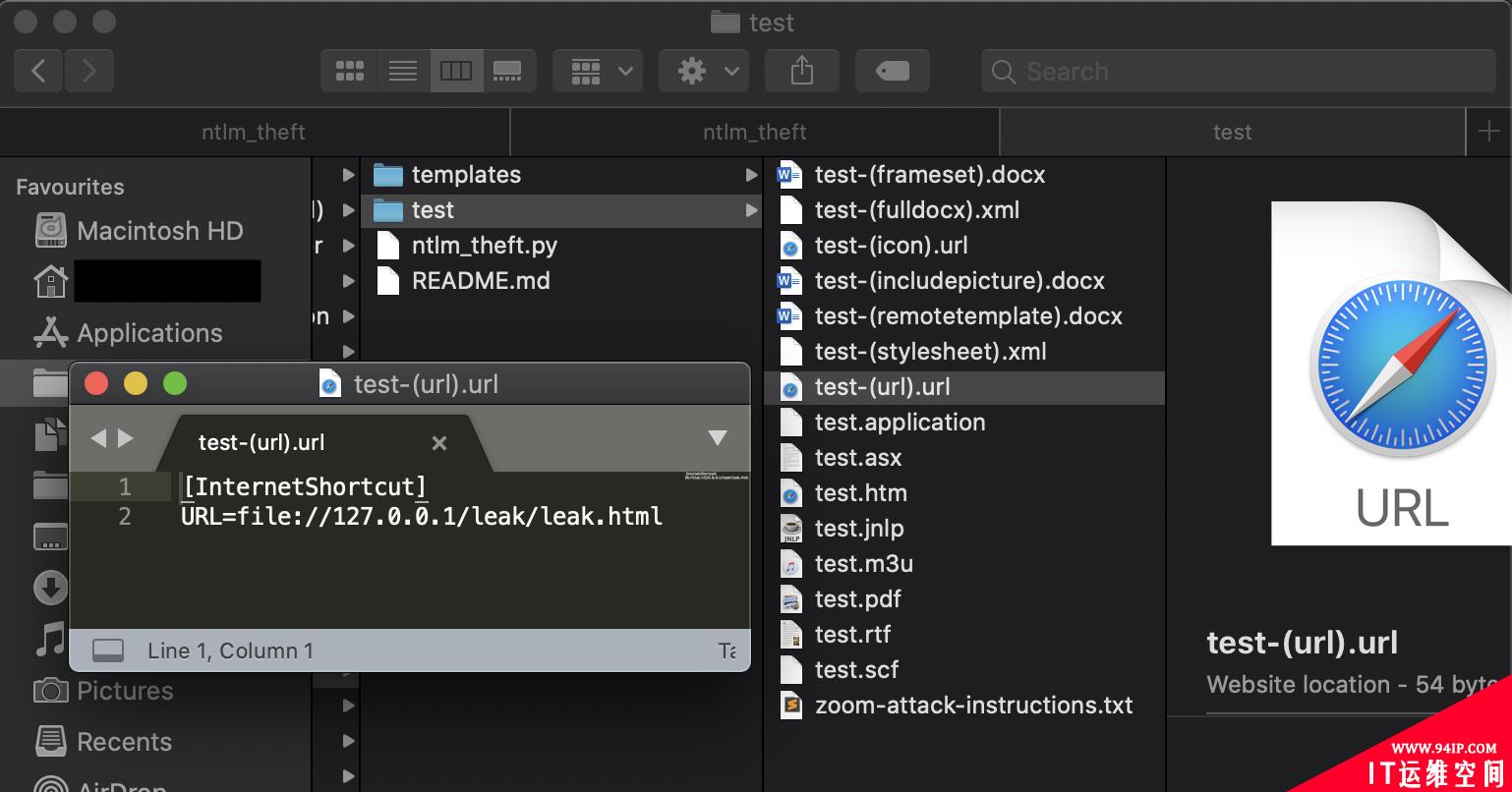The width and height of the screenshot is (1512, 792).
Task: Select README.md file
Action: point(560,281)
